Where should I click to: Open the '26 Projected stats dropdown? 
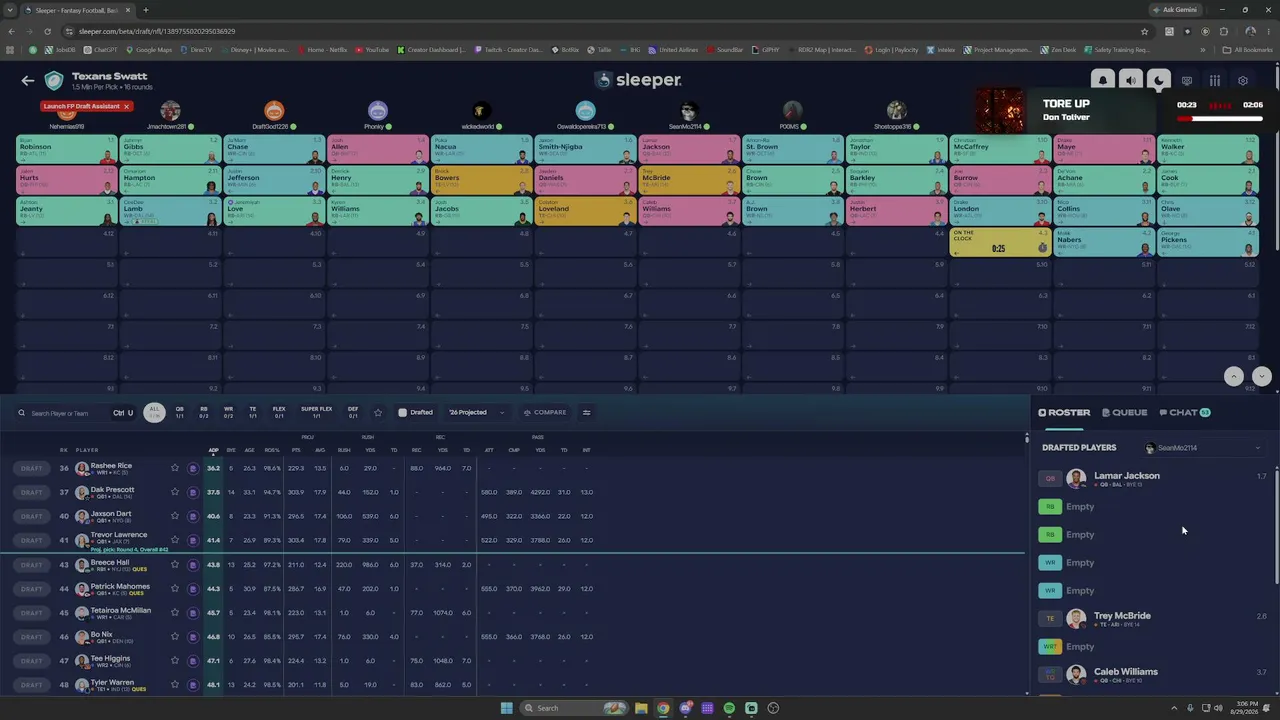[x=476, y=413]
